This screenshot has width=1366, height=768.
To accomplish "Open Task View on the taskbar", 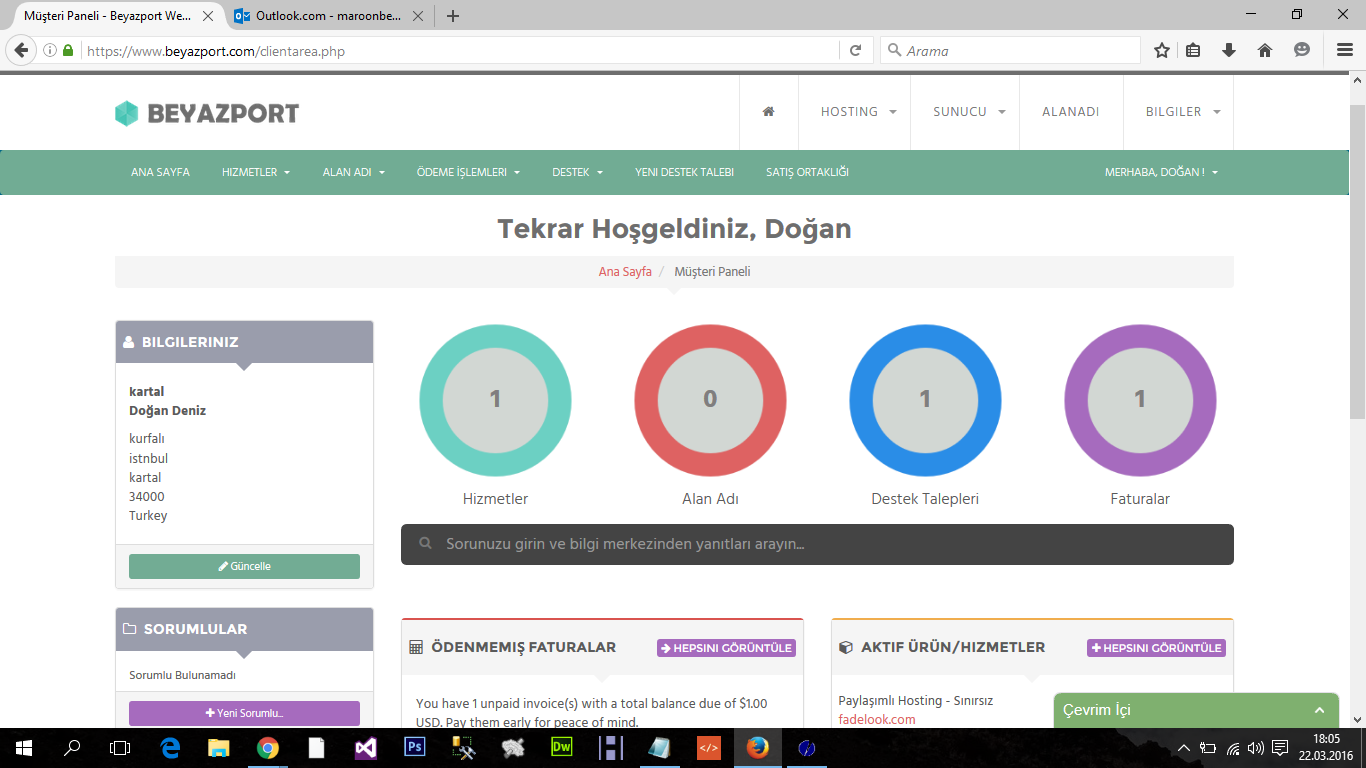I will click(120, 748).
